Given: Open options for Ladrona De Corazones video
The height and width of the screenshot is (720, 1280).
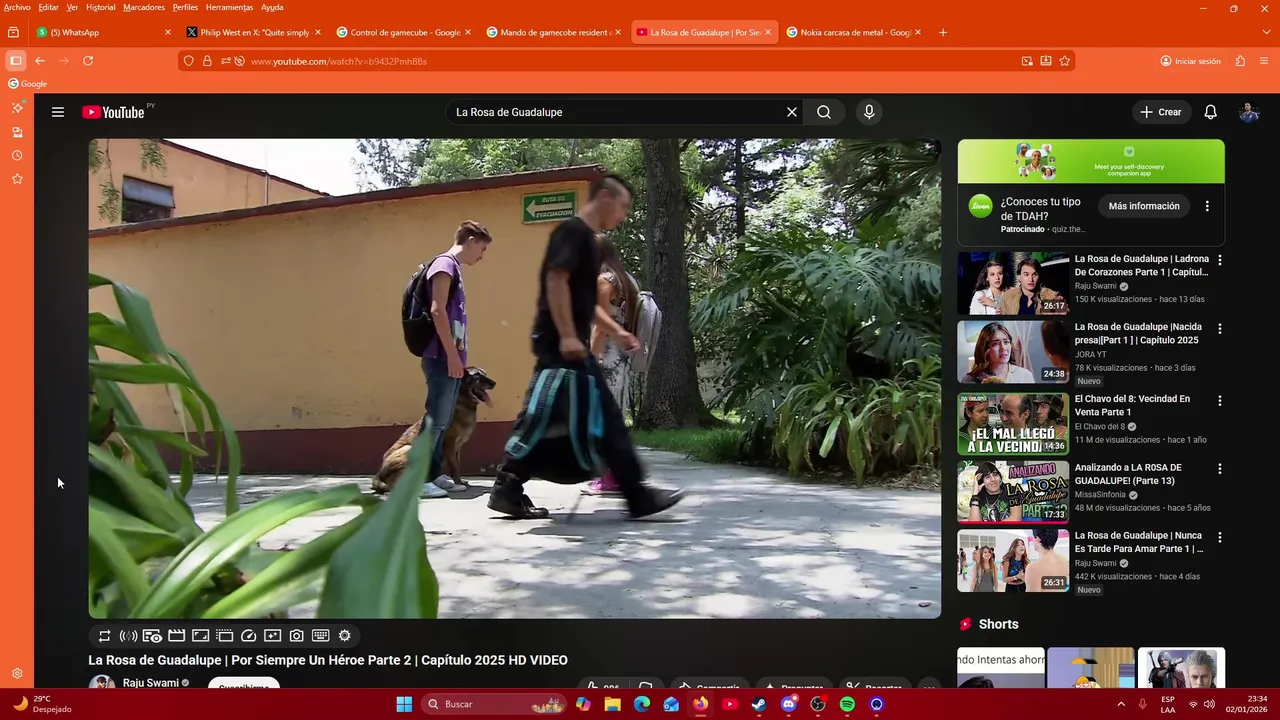Looking at the screenshot, I should click(1219, 260).
